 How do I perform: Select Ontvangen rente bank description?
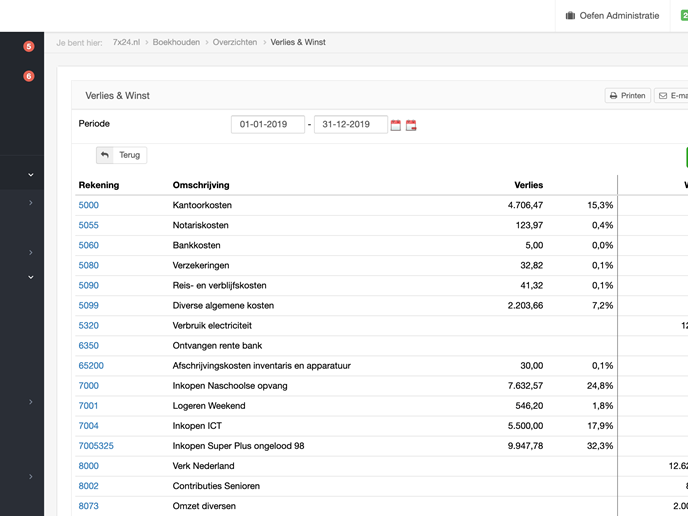coord(217,346)
